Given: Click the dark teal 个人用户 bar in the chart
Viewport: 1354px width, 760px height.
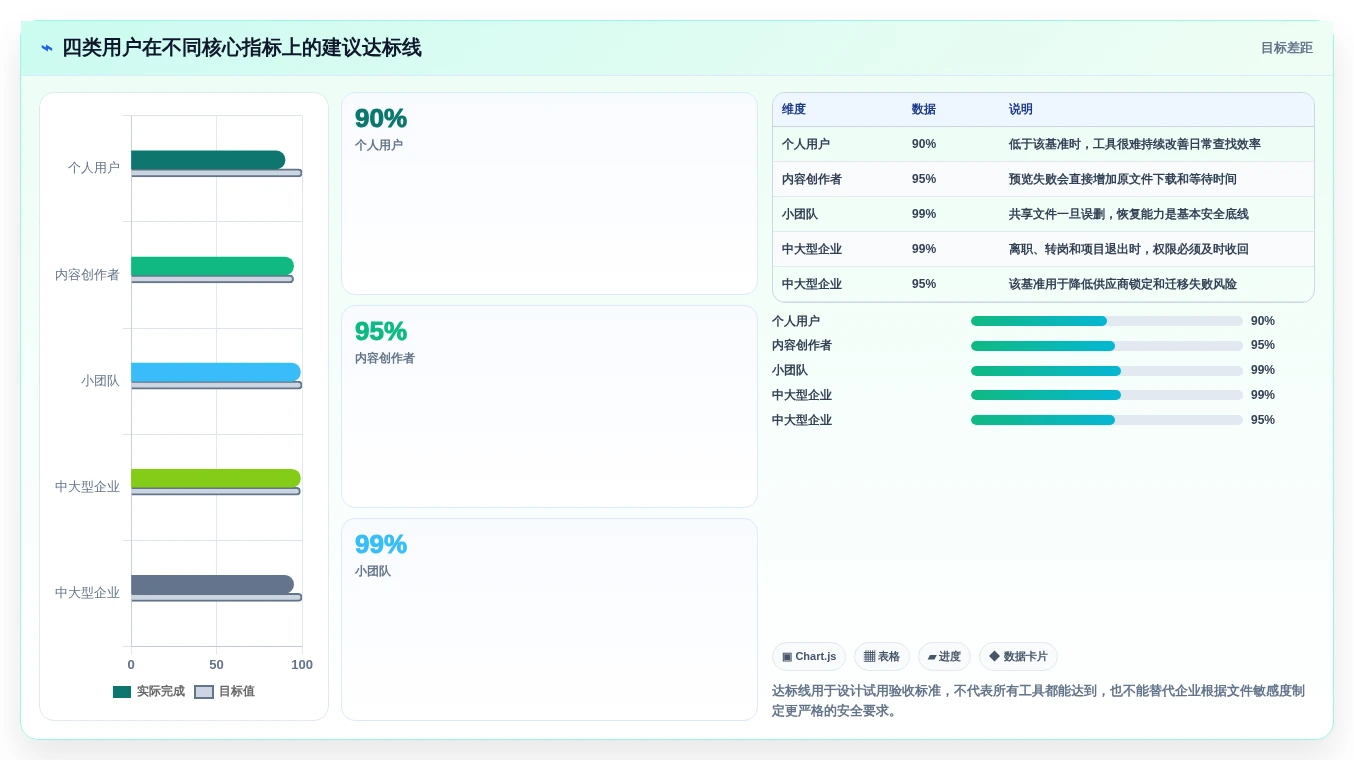Looking at the screenshot, I should pos(208,160).
